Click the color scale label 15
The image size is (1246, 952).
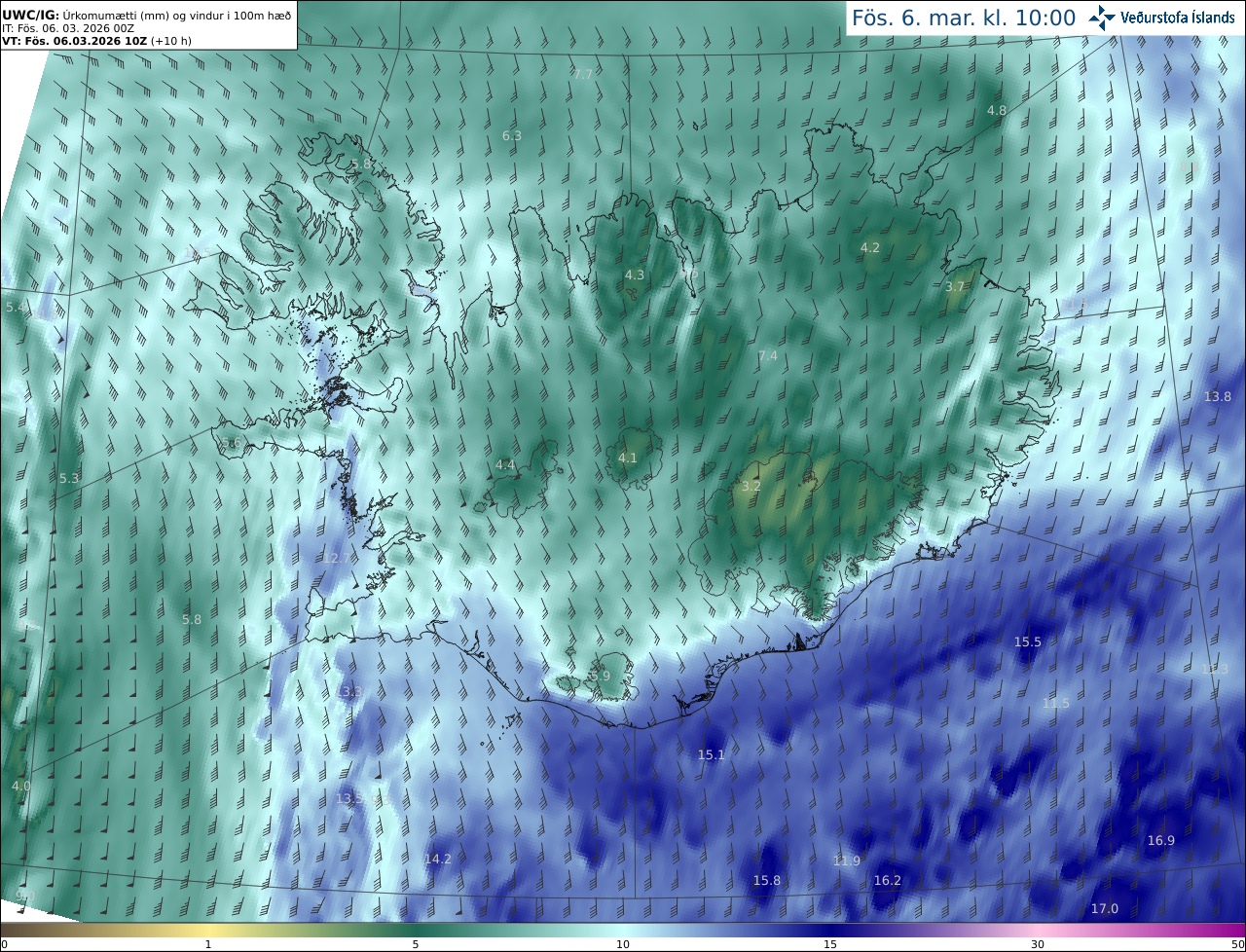[830, 944]
